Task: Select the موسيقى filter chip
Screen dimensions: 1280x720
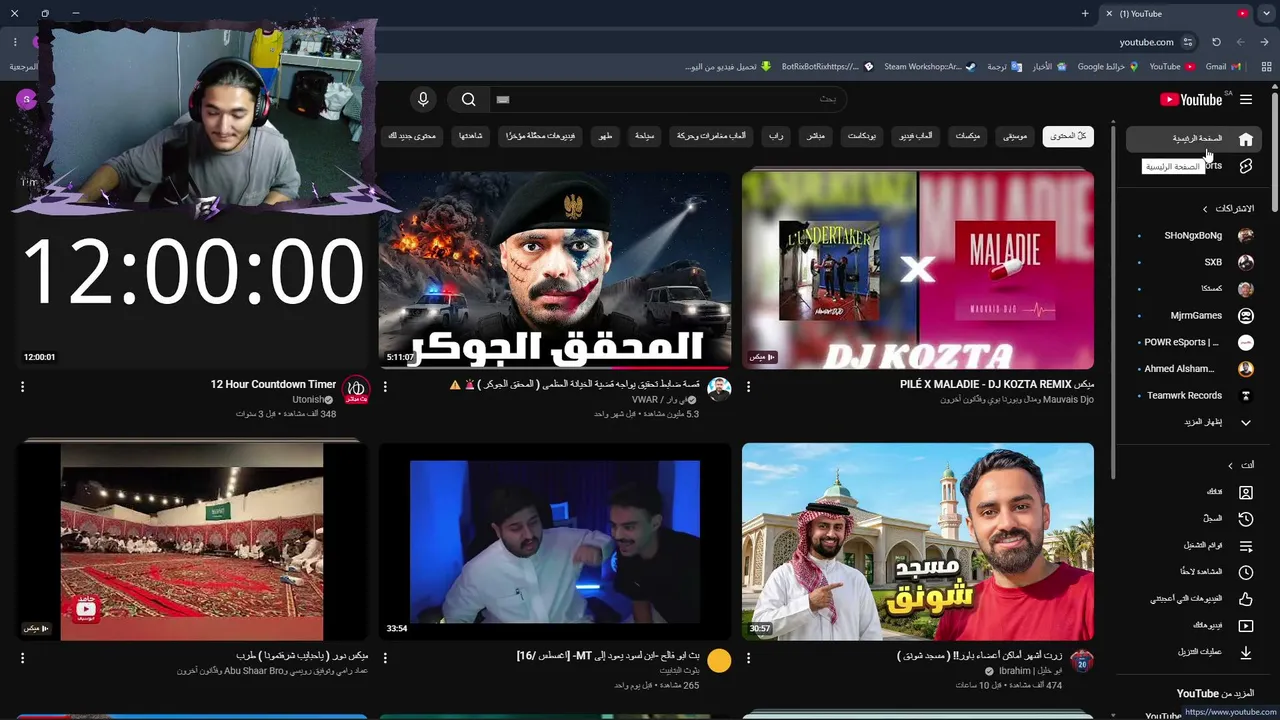Action: [x=1015, y=136]
